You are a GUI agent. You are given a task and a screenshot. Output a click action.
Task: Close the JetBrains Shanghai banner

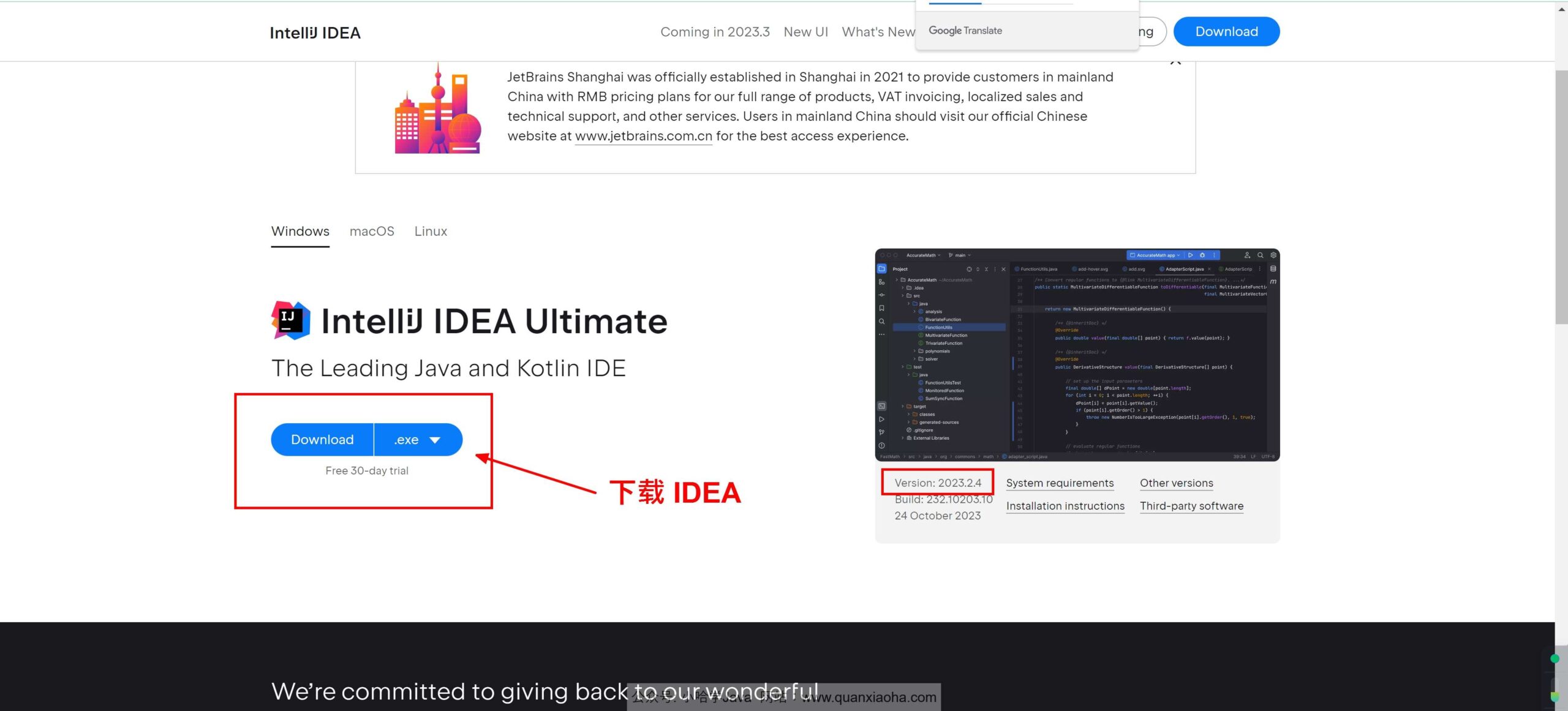pyautogui.click(x=1175, y=62)
